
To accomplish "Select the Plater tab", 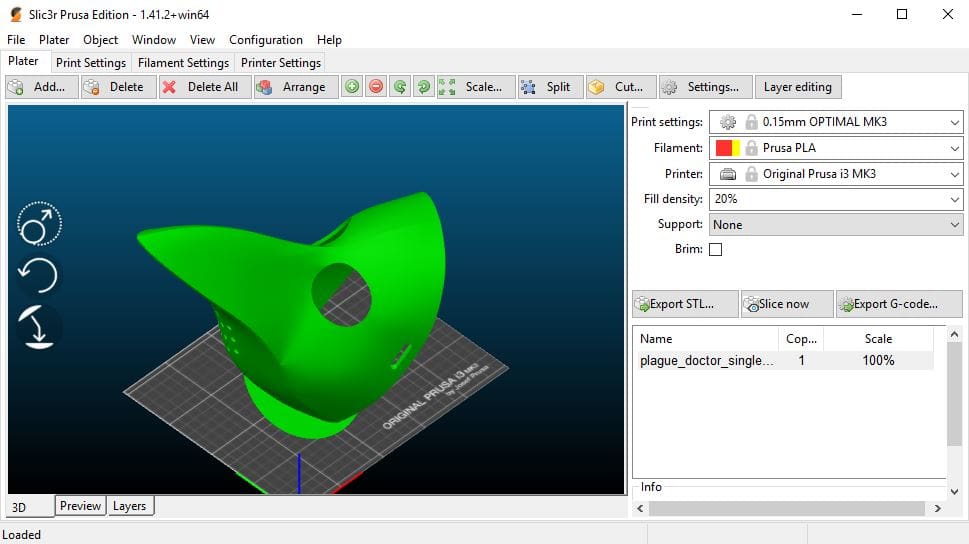I will coord(23,61).
